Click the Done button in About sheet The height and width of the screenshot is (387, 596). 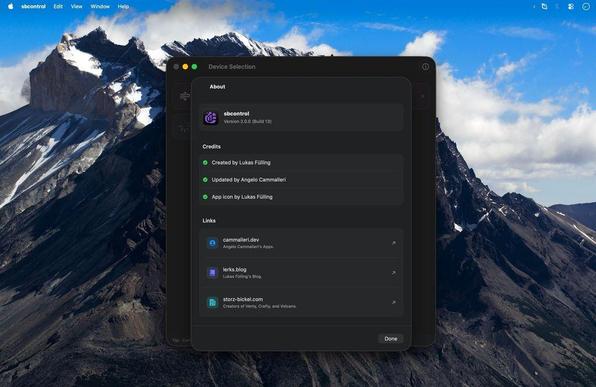(x=391, y=339)
